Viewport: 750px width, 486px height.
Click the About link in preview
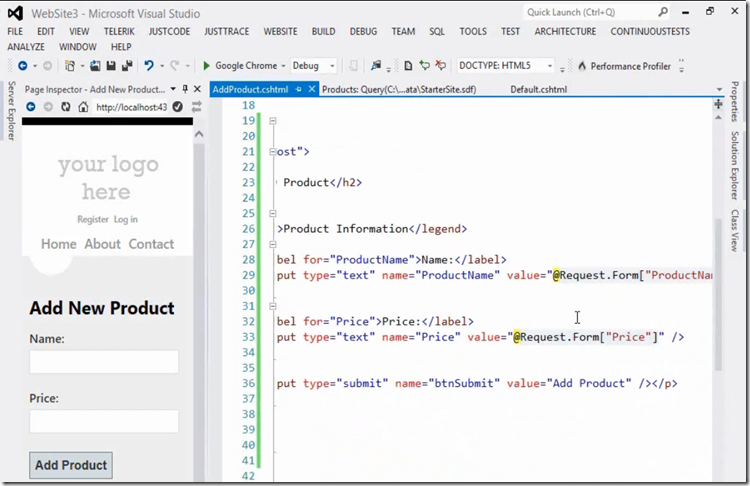102,244
